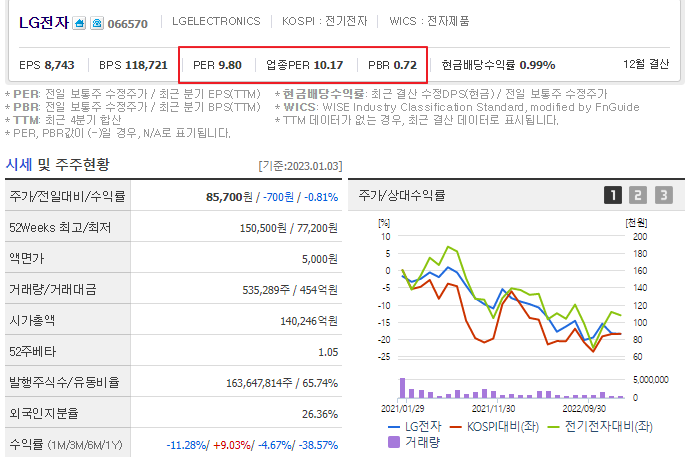Image resolution: width=689 pixels, height=457 pixels.
Task: Open the homepage icon next to LG전자
Action: point(80,23)
